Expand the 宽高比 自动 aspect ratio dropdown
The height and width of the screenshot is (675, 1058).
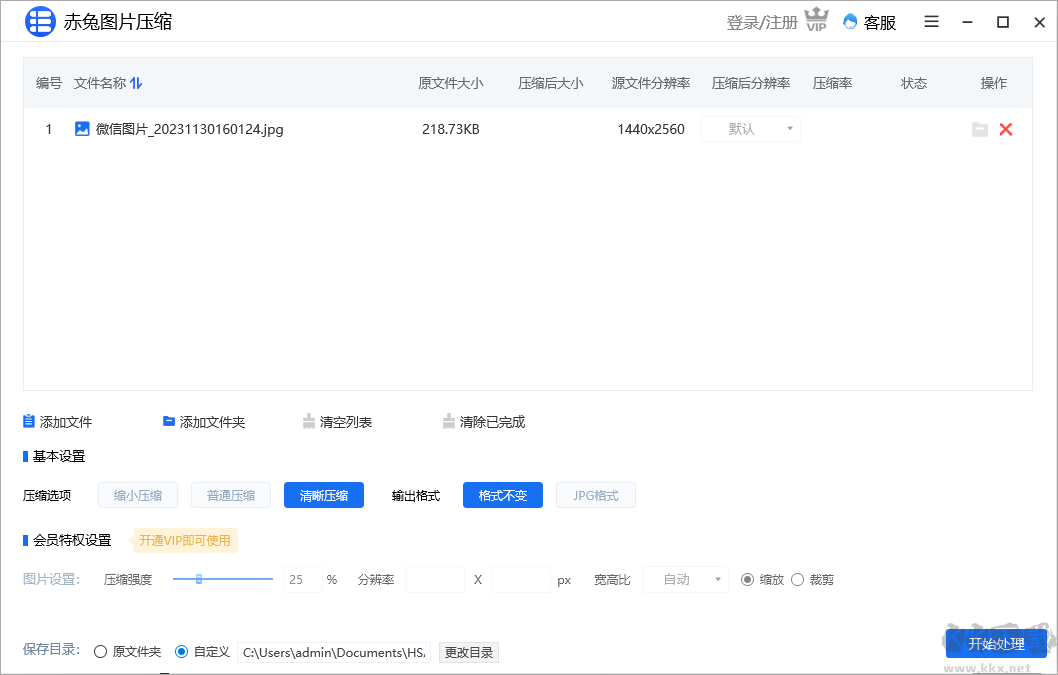click(x=685, y=579)
